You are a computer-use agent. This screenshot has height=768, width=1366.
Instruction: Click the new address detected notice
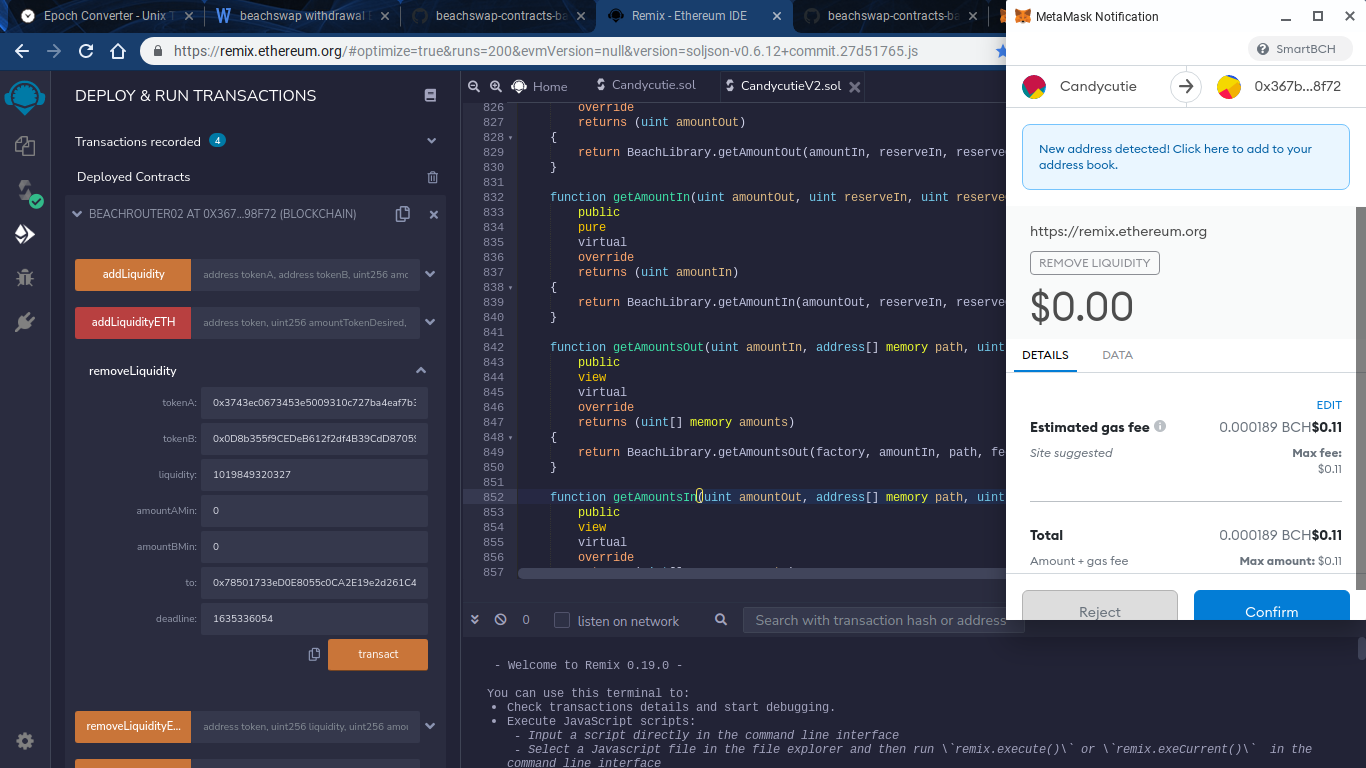click(1186, 157)
